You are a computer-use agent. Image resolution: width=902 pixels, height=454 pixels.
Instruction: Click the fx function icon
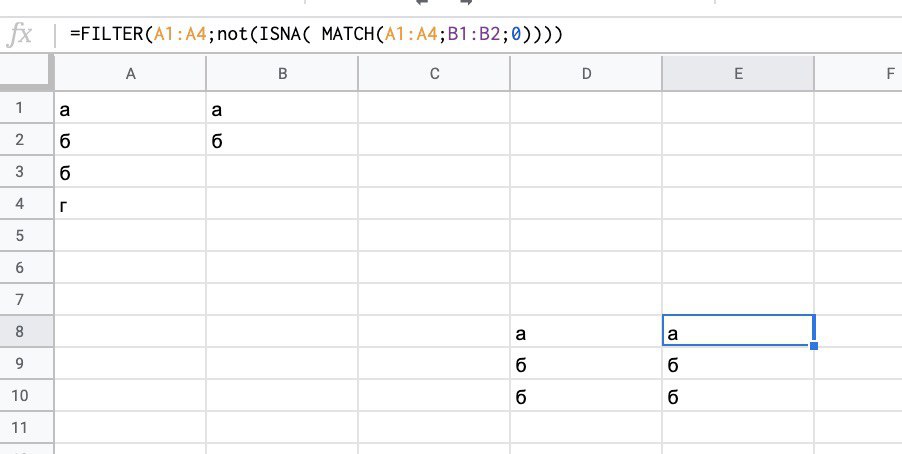pos(20,35)
